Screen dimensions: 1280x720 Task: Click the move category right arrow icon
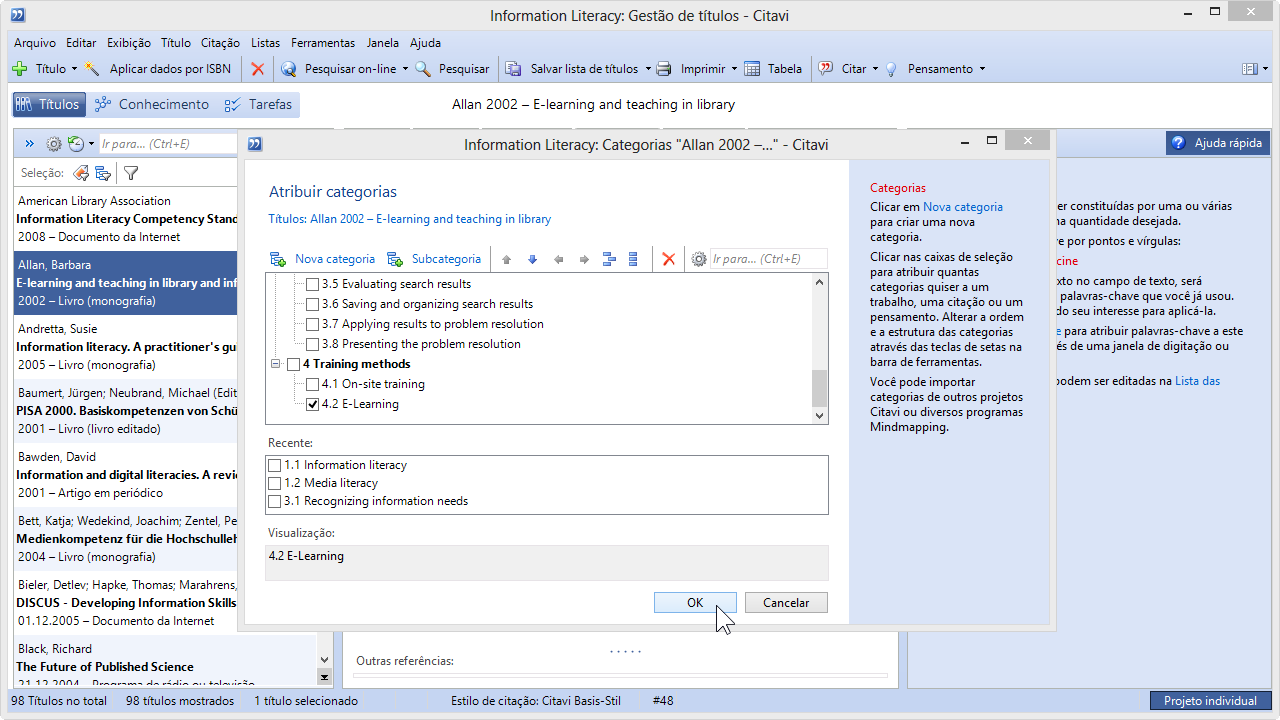point(584,260)
